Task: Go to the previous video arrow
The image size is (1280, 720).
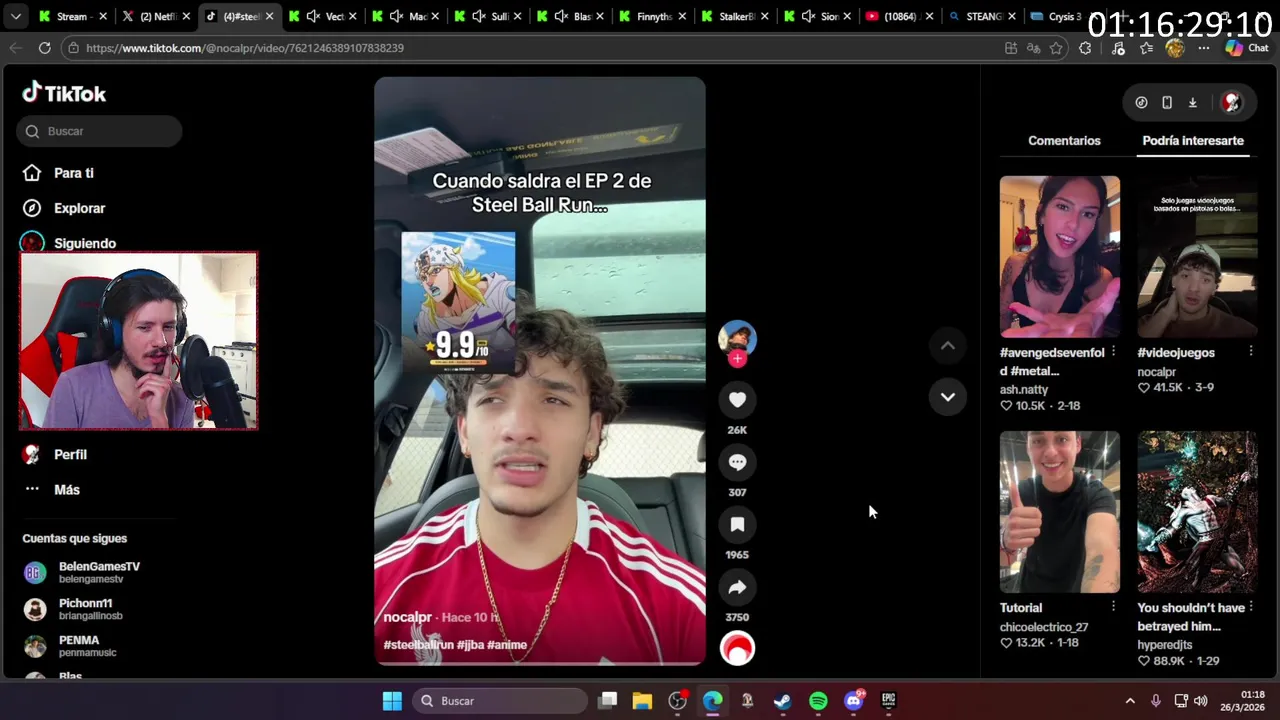Action: (948, 346)
